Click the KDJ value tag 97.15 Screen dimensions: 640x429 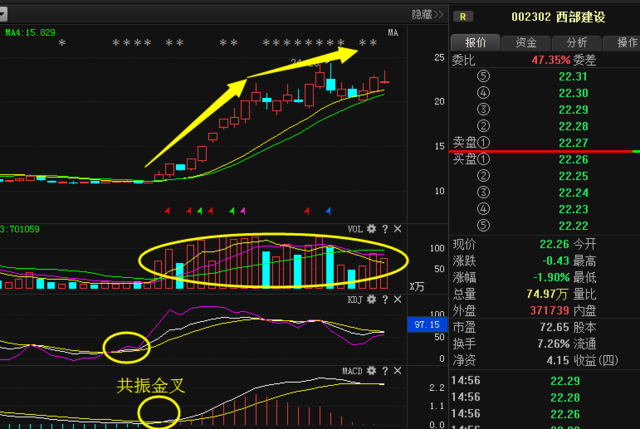pos(427,325)
